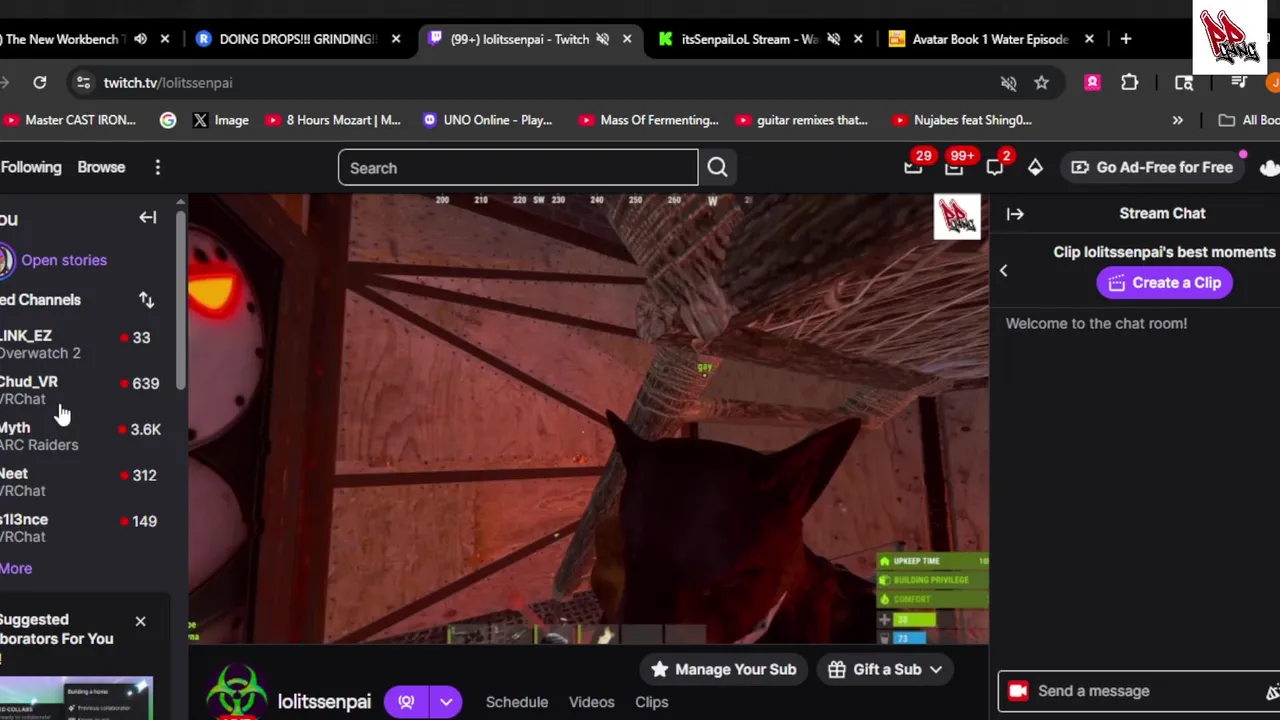Open the guitar remixes bookmark

[x=801, y=120]
